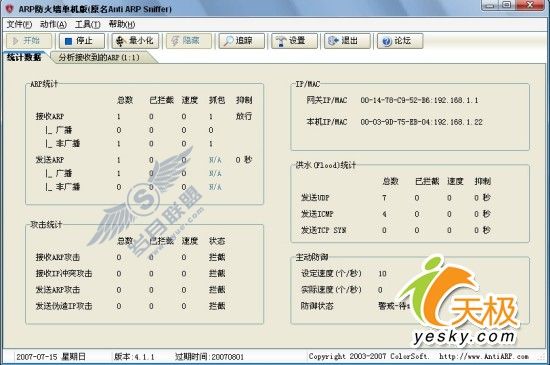Switch to the 分析接收到的ARP (1:1) tab
This screenshot has width=550, height=365.
click(x=99, y=58)
